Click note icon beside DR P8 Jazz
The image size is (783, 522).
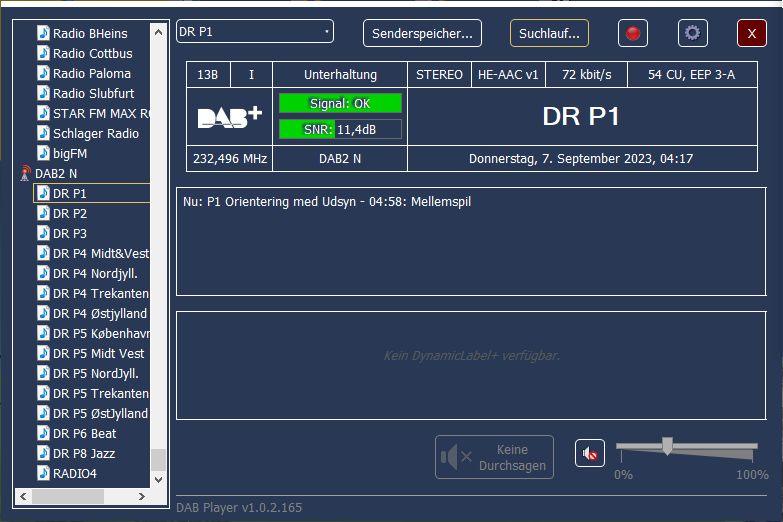click(x=43, y=453)
